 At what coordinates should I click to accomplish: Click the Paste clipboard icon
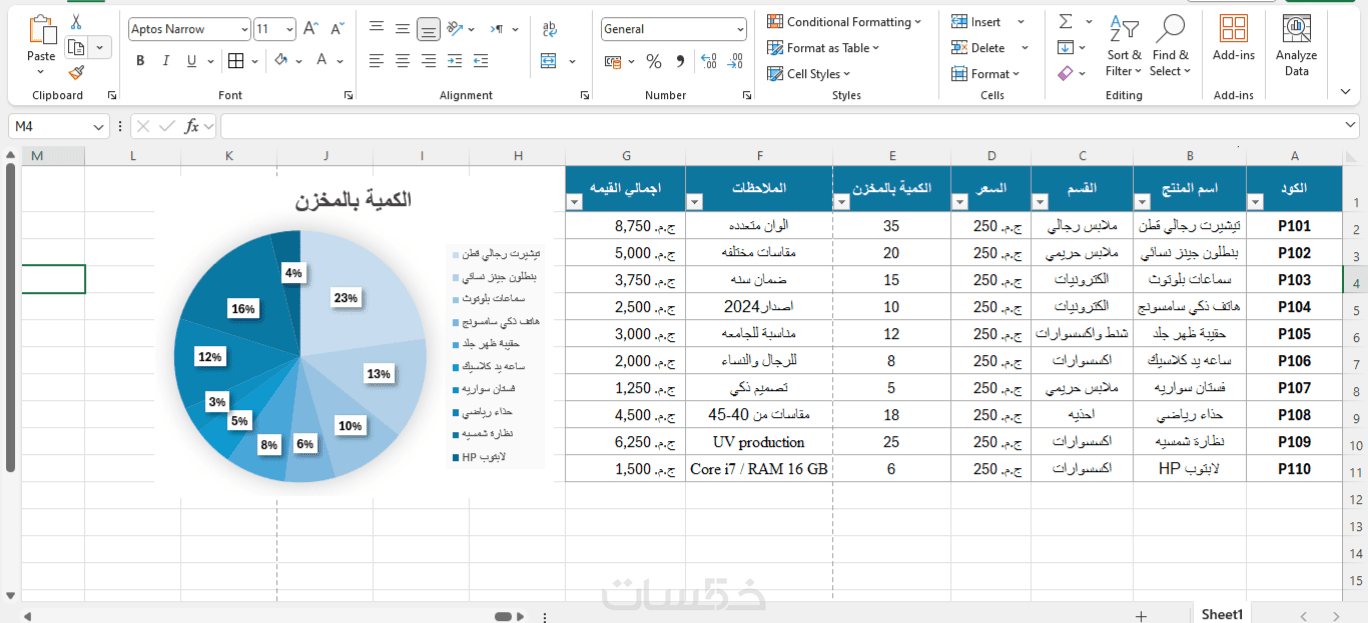click(42, 30)
